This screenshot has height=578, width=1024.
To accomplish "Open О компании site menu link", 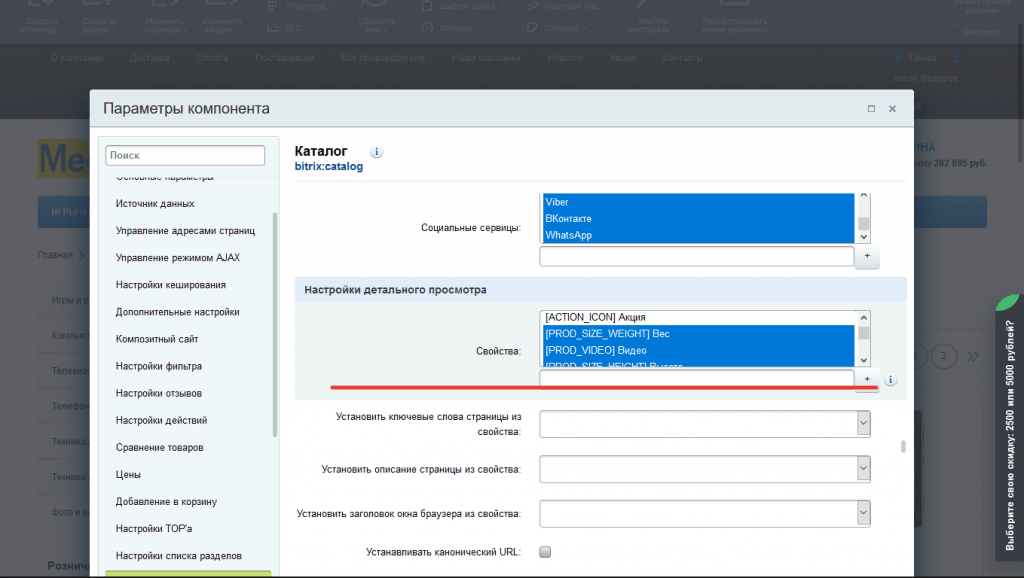I will coord(77,57).
